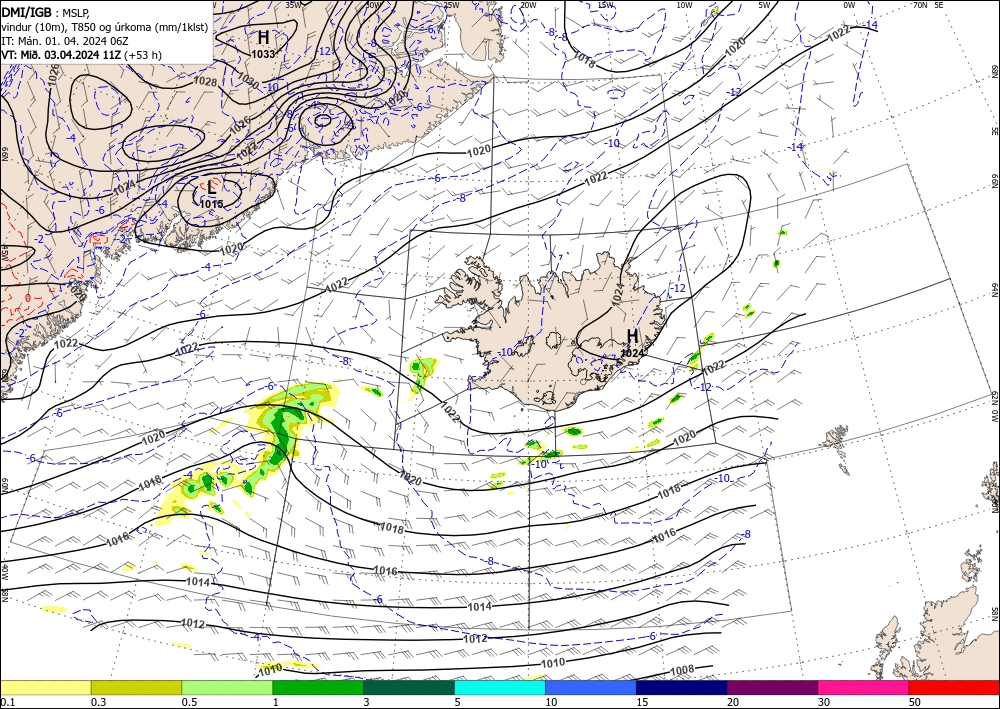This screenshot has width=1000, height=709.
Task: Click the "(+53 h)" forecast offset
Action: [x=143, y=55]
